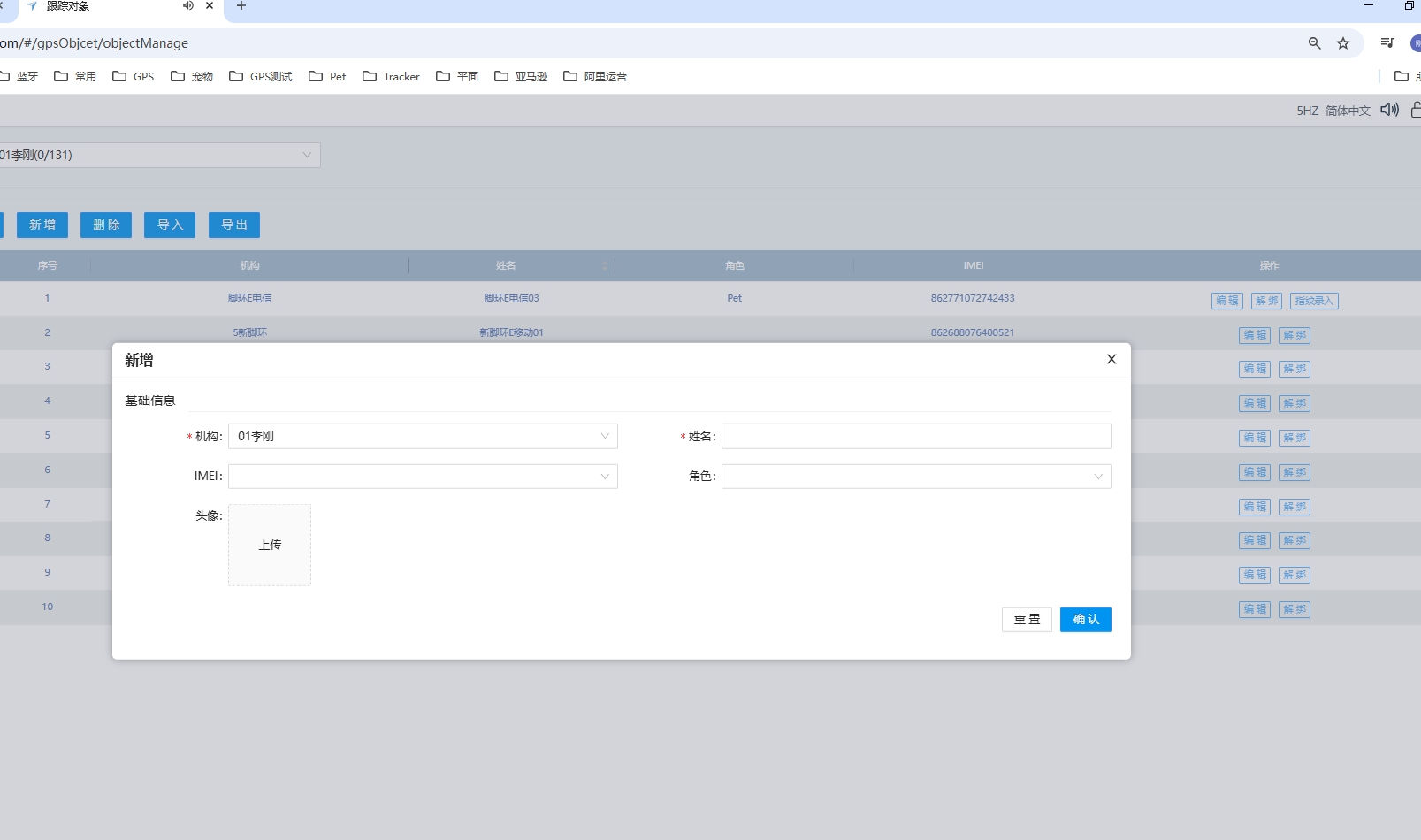Mute the tab using its audio icon
The width and height of the screenshot is (1421, 840).
coord(187,6)
